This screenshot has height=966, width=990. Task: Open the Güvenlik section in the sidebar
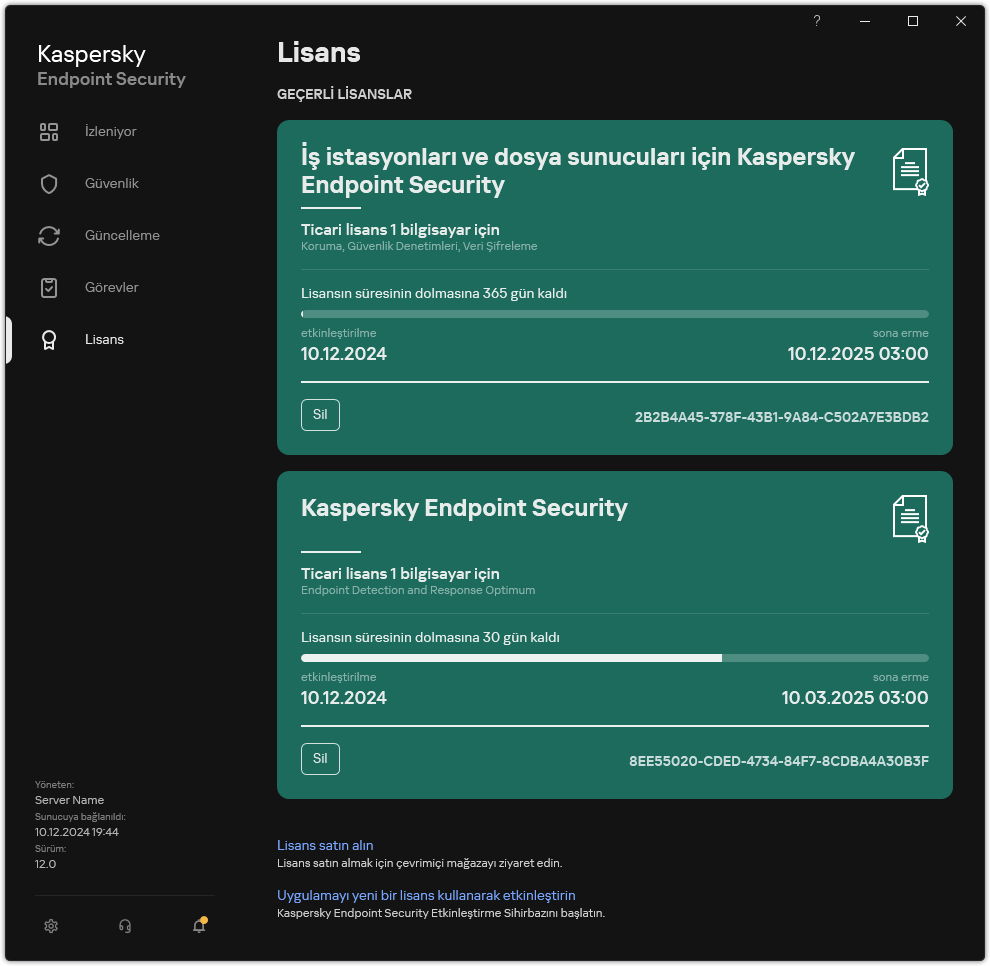coord(111,184)
